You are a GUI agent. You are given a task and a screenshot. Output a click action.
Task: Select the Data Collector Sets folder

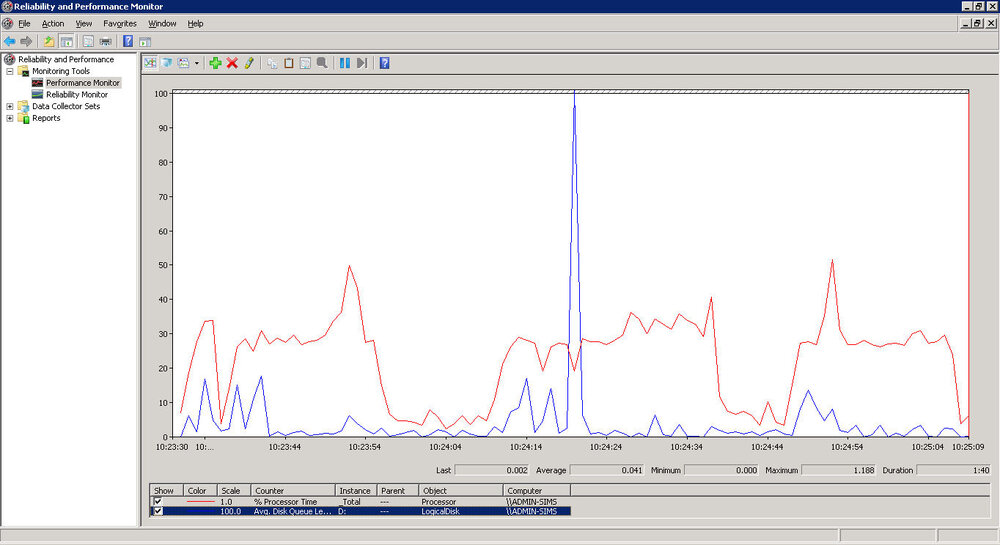[66, 106]
